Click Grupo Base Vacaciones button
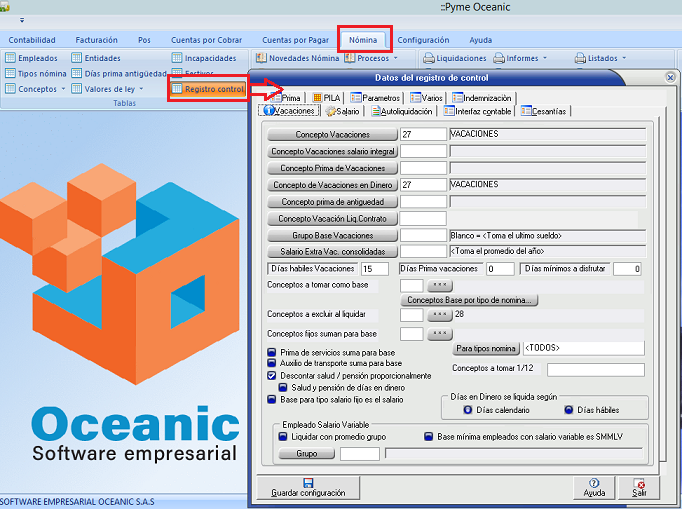Viewport: 682px width, 509px height. [x=332, y=235]
